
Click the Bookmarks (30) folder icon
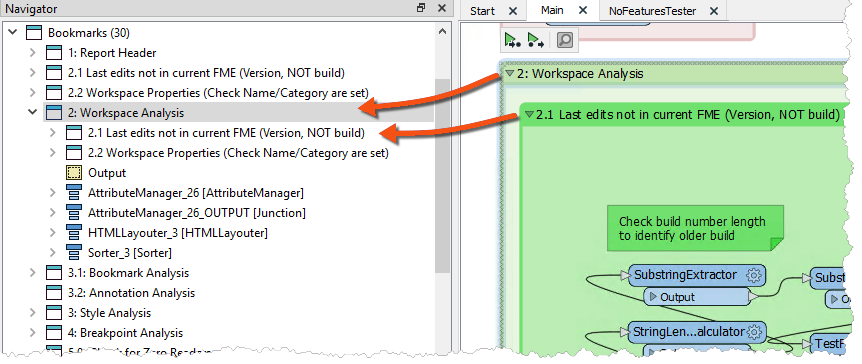tap(34, 33)
